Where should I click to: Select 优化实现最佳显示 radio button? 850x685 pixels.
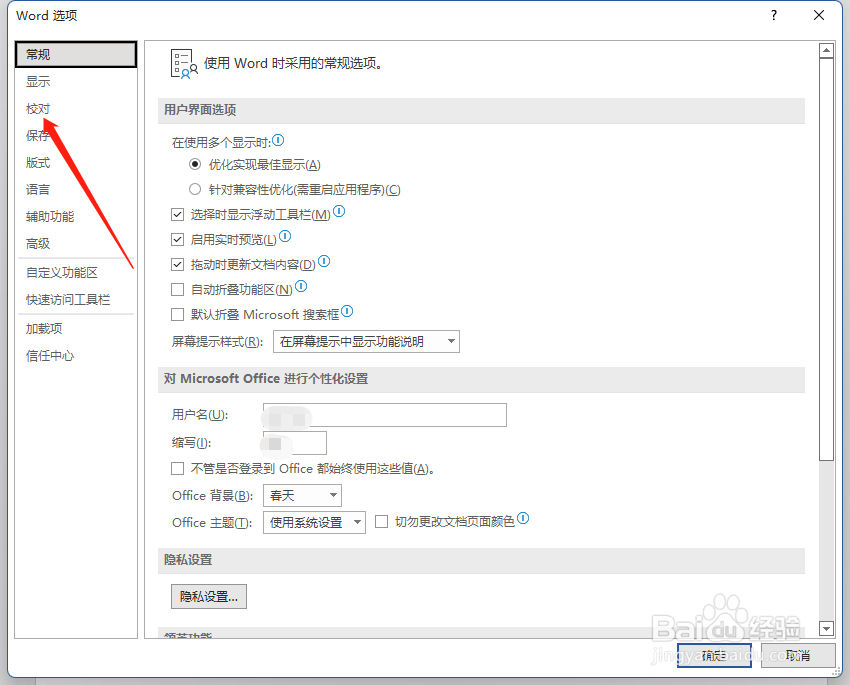click(195, 164)
